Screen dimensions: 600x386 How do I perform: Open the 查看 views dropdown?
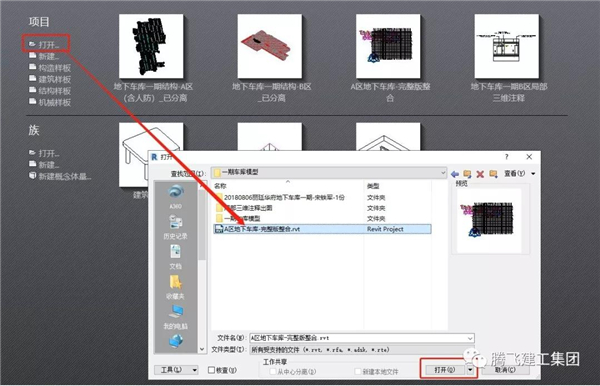point(519,174)
